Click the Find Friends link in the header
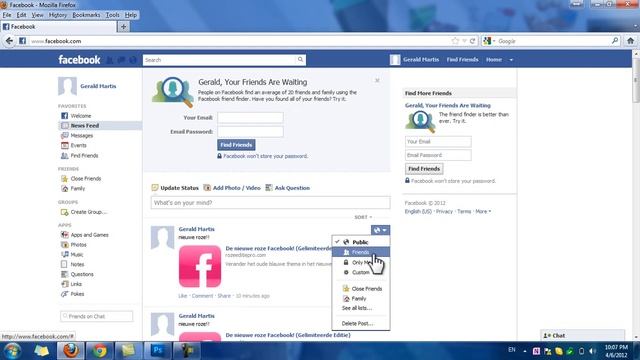Viewport: 640px width, 360px height. point(462,60)
